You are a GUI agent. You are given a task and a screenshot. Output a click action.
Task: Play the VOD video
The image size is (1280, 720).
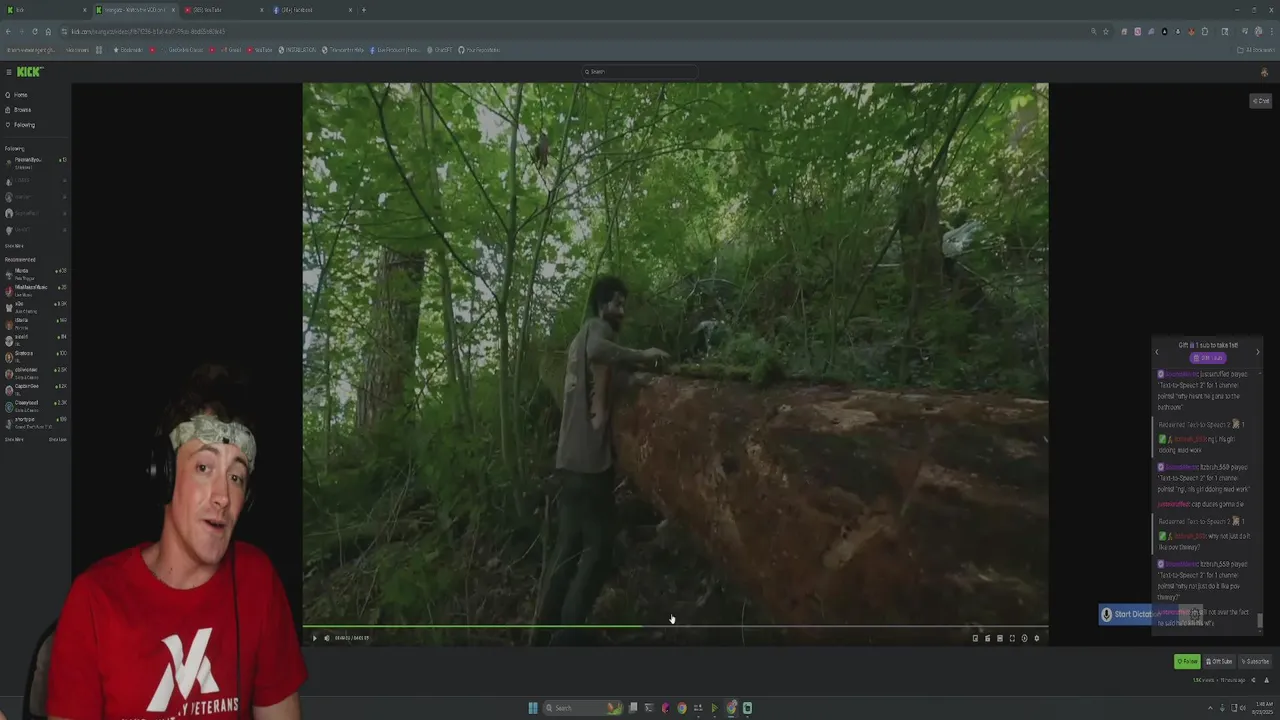(314, 638)
